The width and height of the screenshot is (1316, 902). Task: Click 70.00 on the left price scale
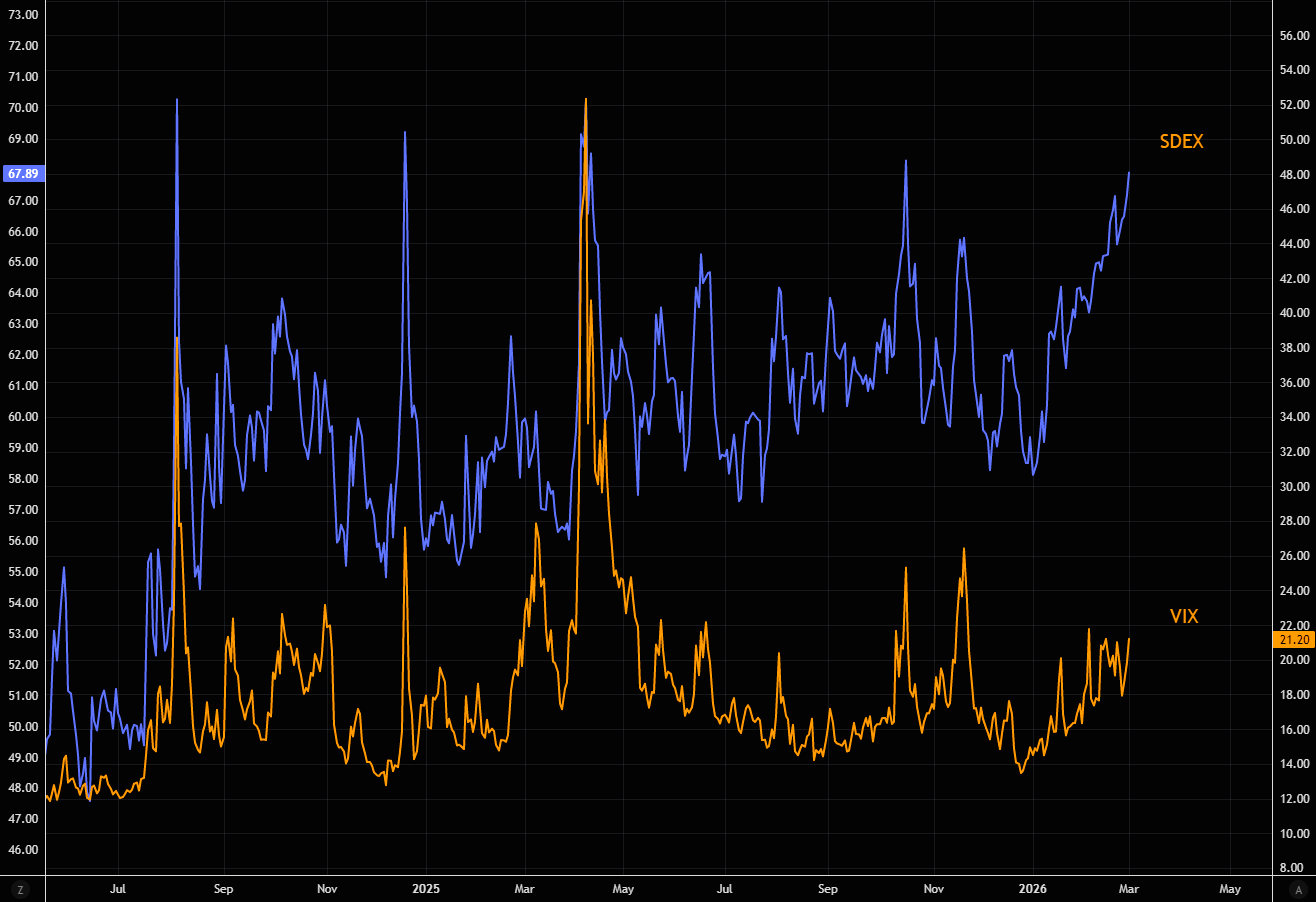(22, 107)
